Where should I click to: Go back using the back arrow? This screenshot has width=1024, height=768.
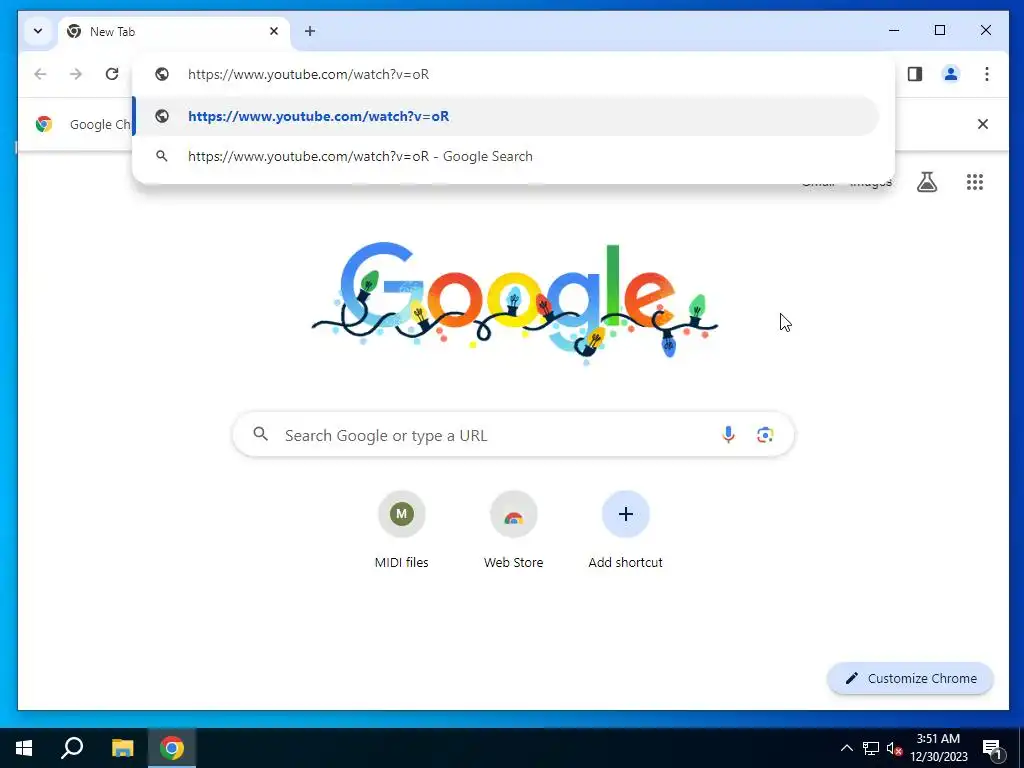[40, 74]
